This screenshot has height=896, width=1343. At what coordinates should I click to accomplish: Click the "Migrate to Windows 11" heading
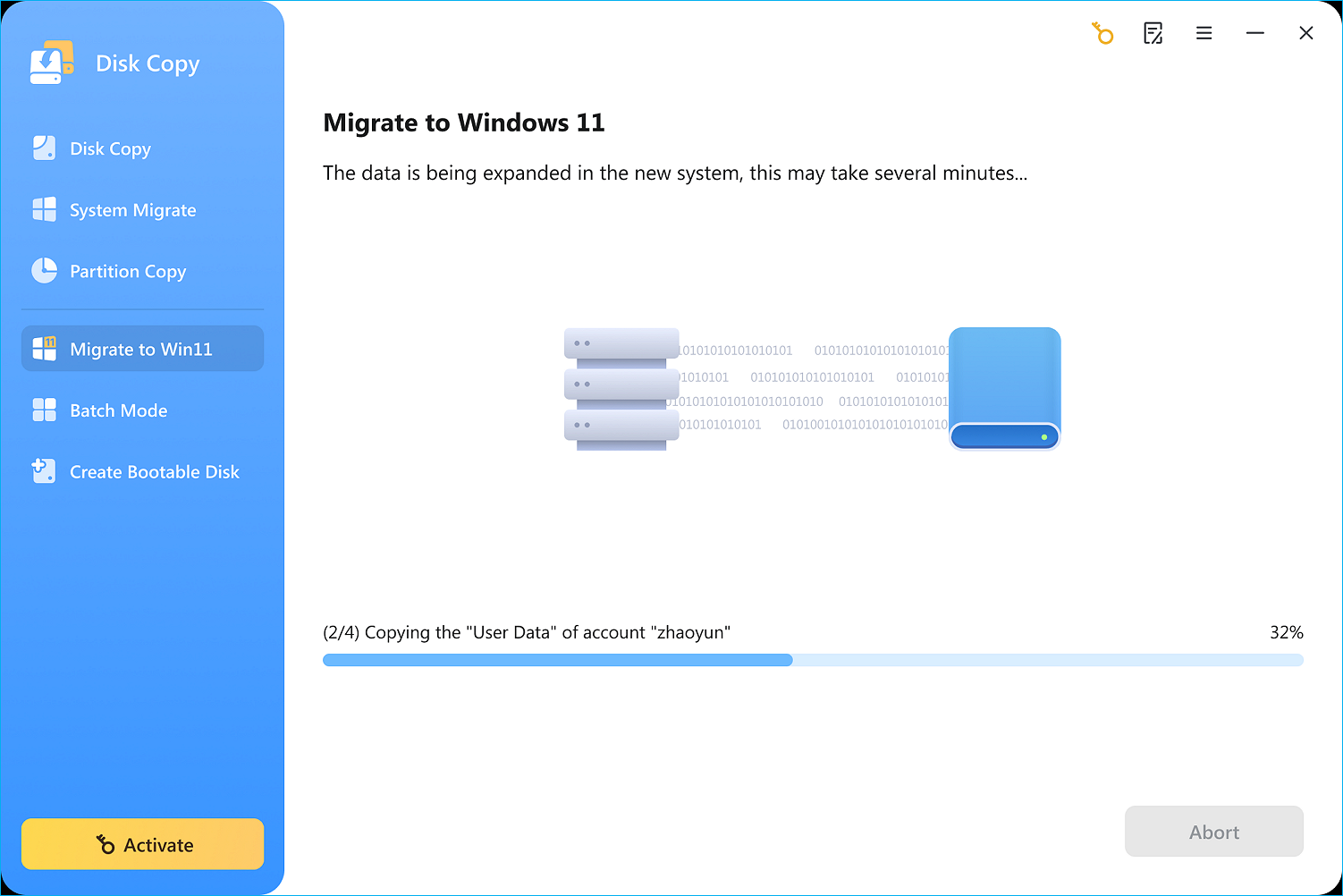tap(464, 123)
